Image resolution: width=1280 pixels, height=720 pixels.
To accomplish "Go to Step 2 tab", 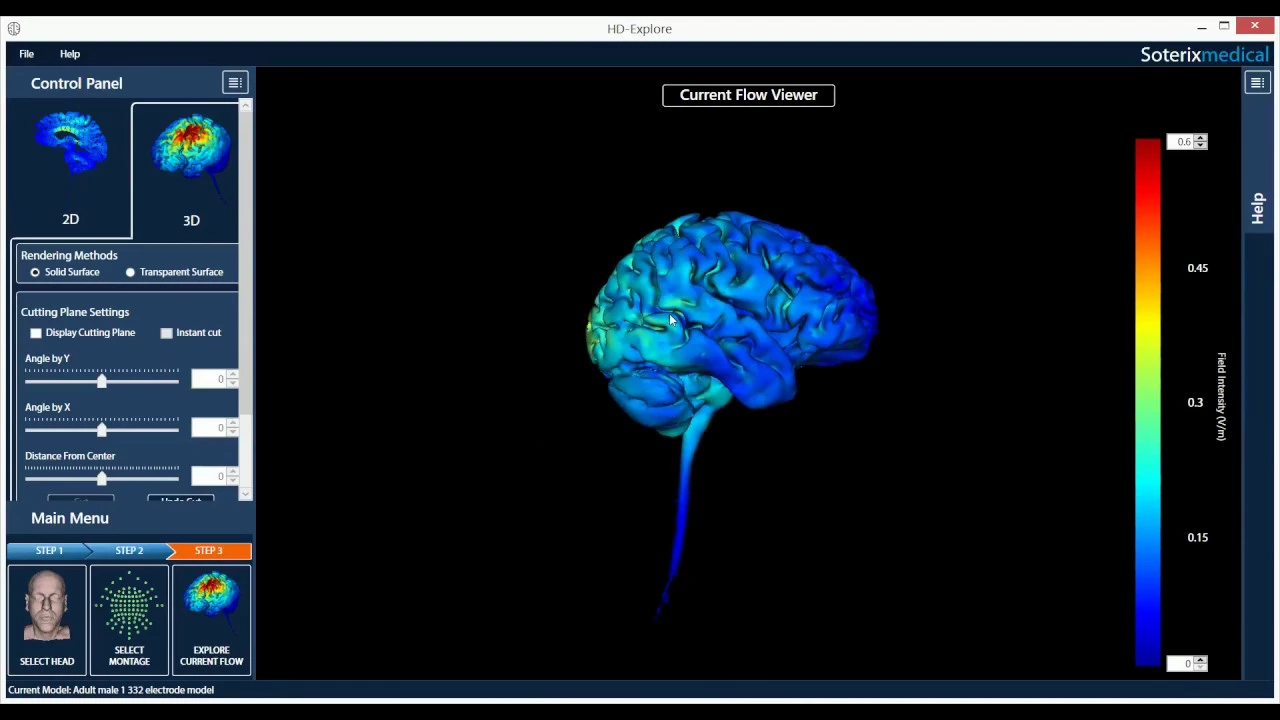I will point(129,551).
